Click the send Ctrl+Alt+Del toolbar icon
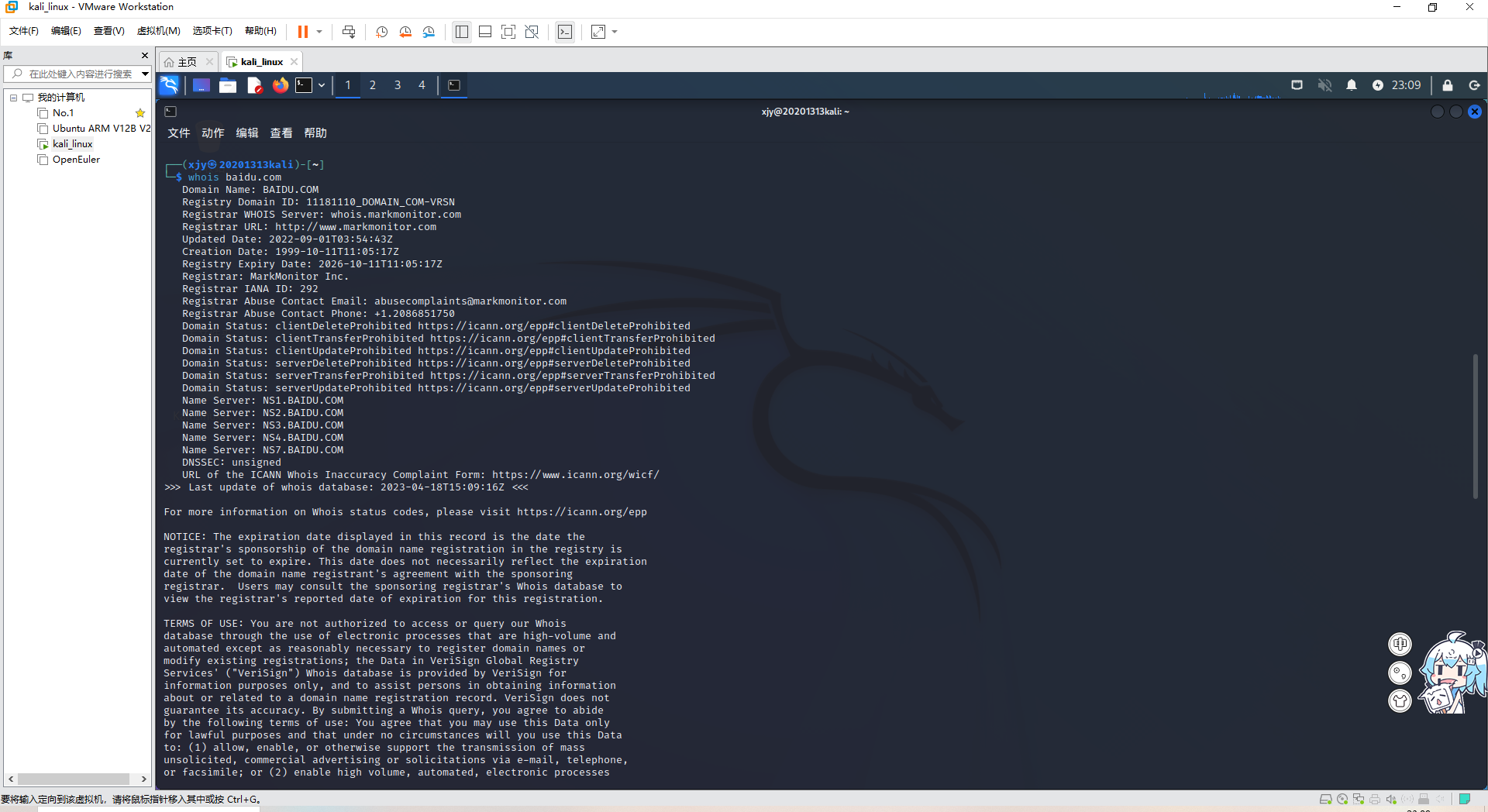This screenshot has width=1488, height=812. [349, 32]
